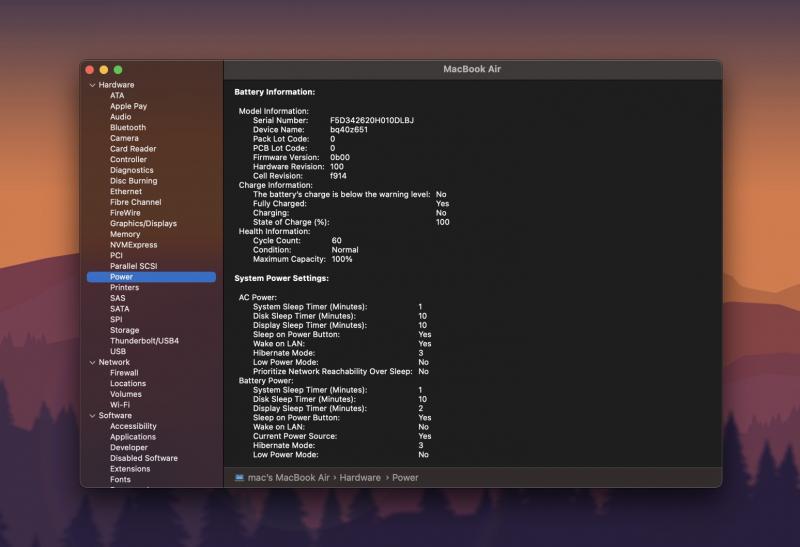The height and width of the screenshot is (547, 800).
Task: Click the green zoom window button
Action: [118, 69]
